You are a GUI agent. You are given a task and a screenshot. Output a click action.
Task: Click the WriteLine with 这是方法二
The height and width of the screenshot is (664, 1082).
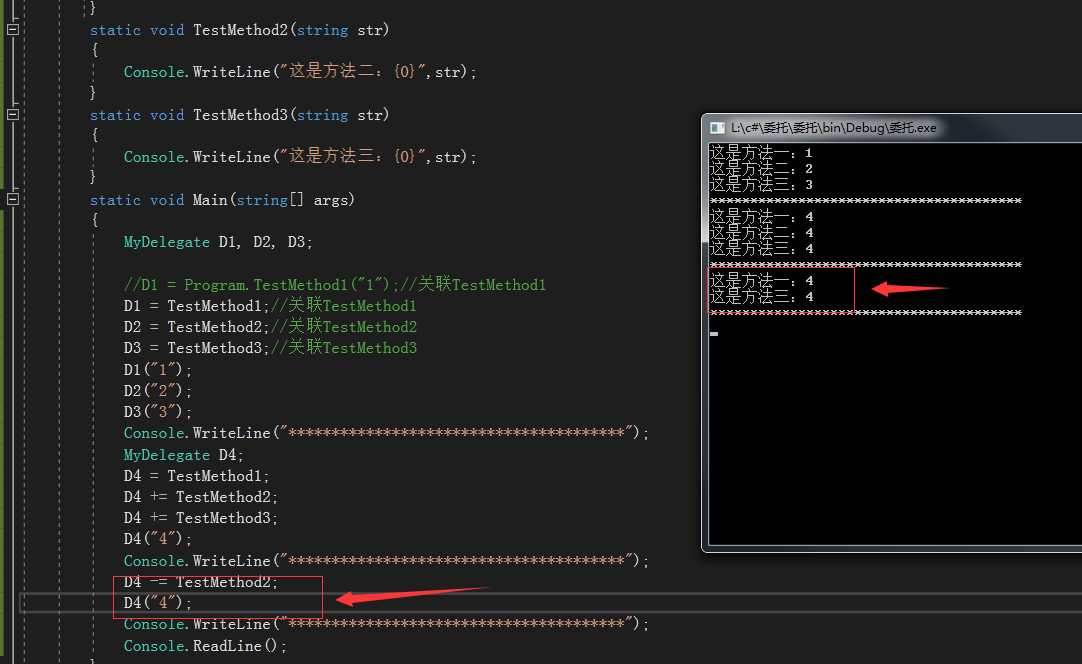click(x=299, y=72)
